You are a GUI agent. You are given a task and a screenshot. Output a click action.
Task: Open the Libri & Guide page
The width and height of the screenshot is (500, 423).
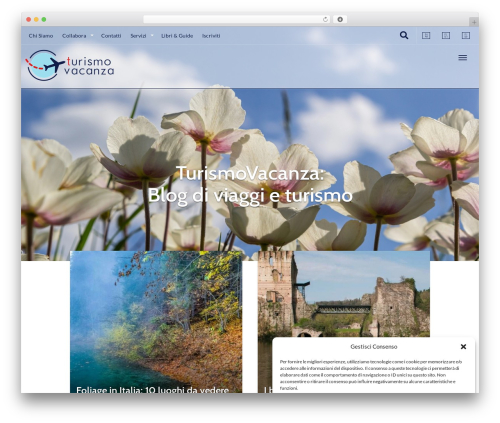177,36
